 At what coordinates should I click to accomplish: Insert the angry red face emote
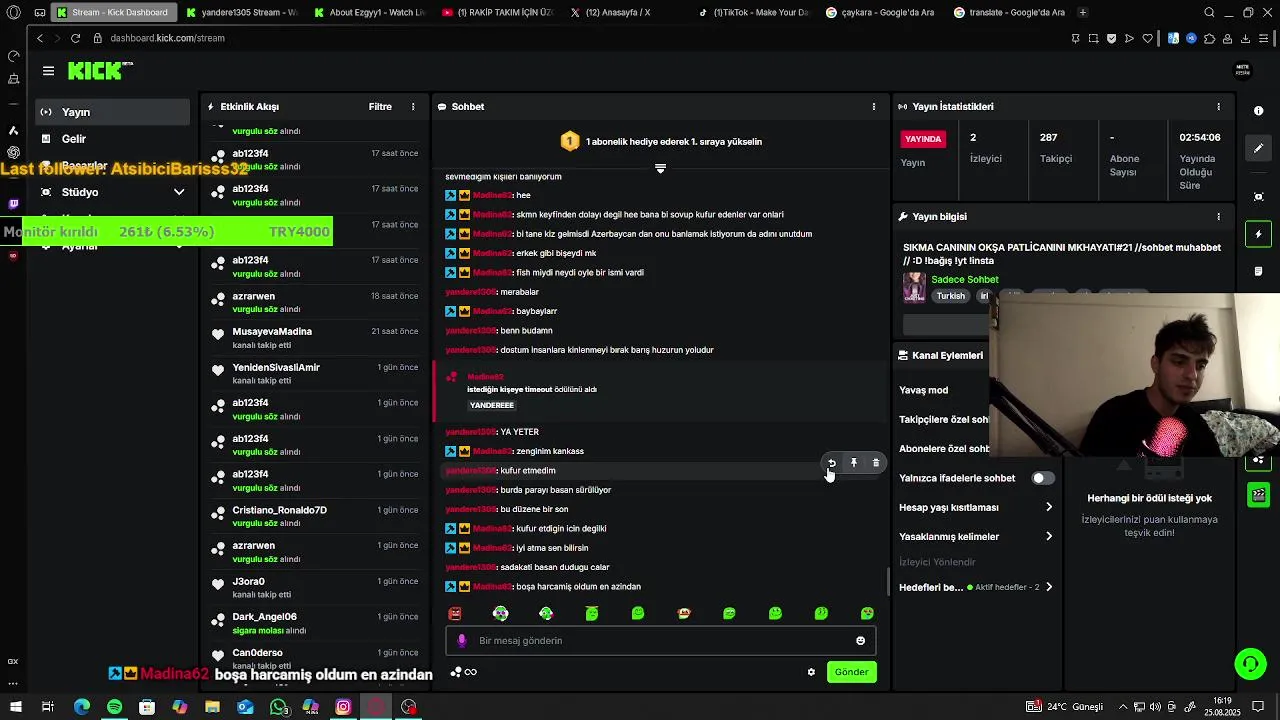pos(455,613)
